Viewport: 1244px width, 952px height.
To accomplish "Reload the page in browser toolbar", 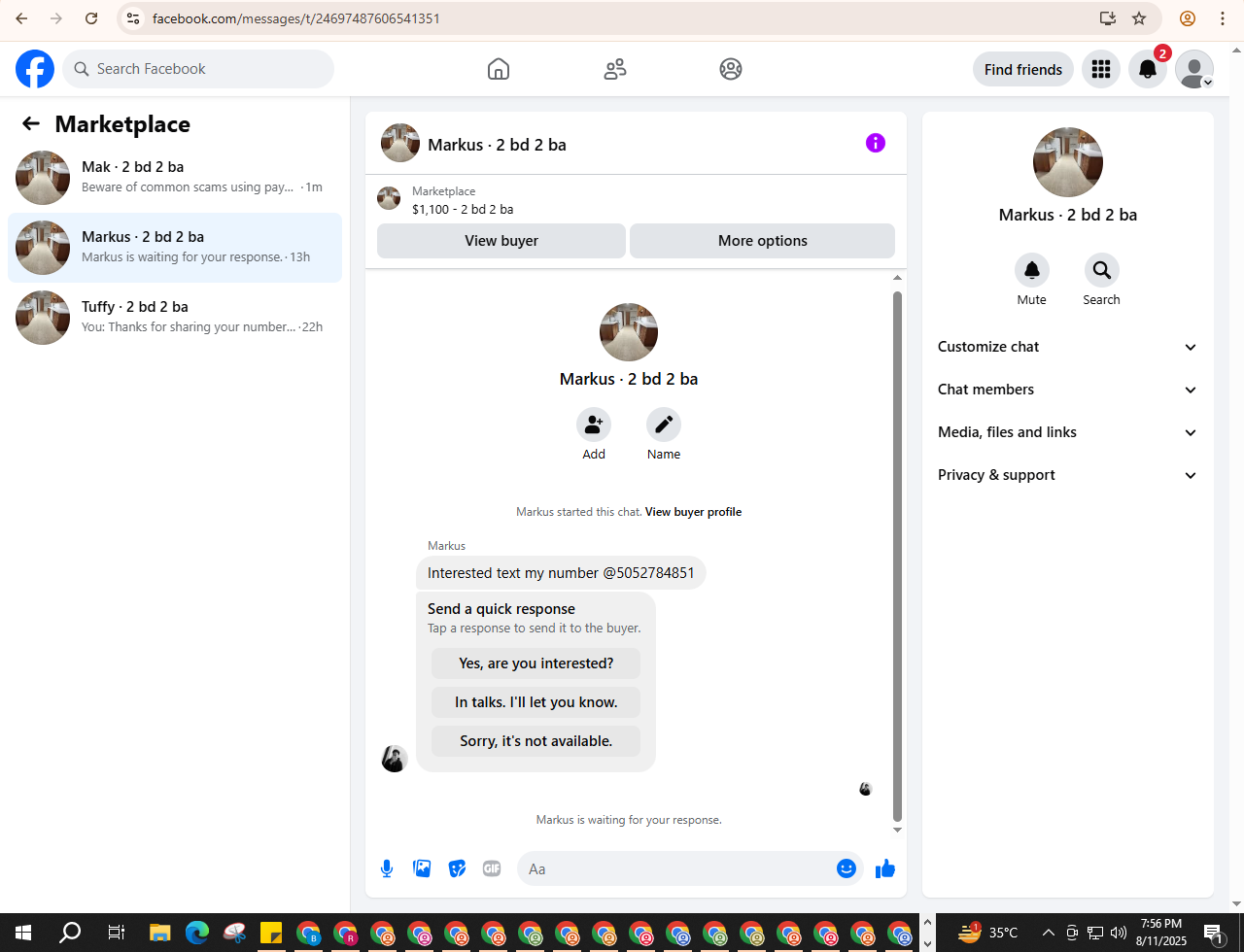I will coord(91,18).
